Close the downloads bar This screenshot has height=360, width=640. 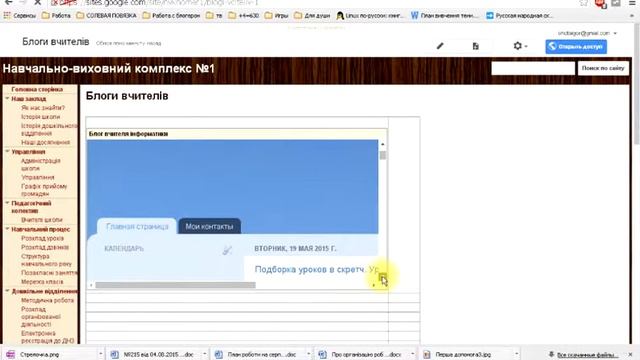[x=631, y=355]
